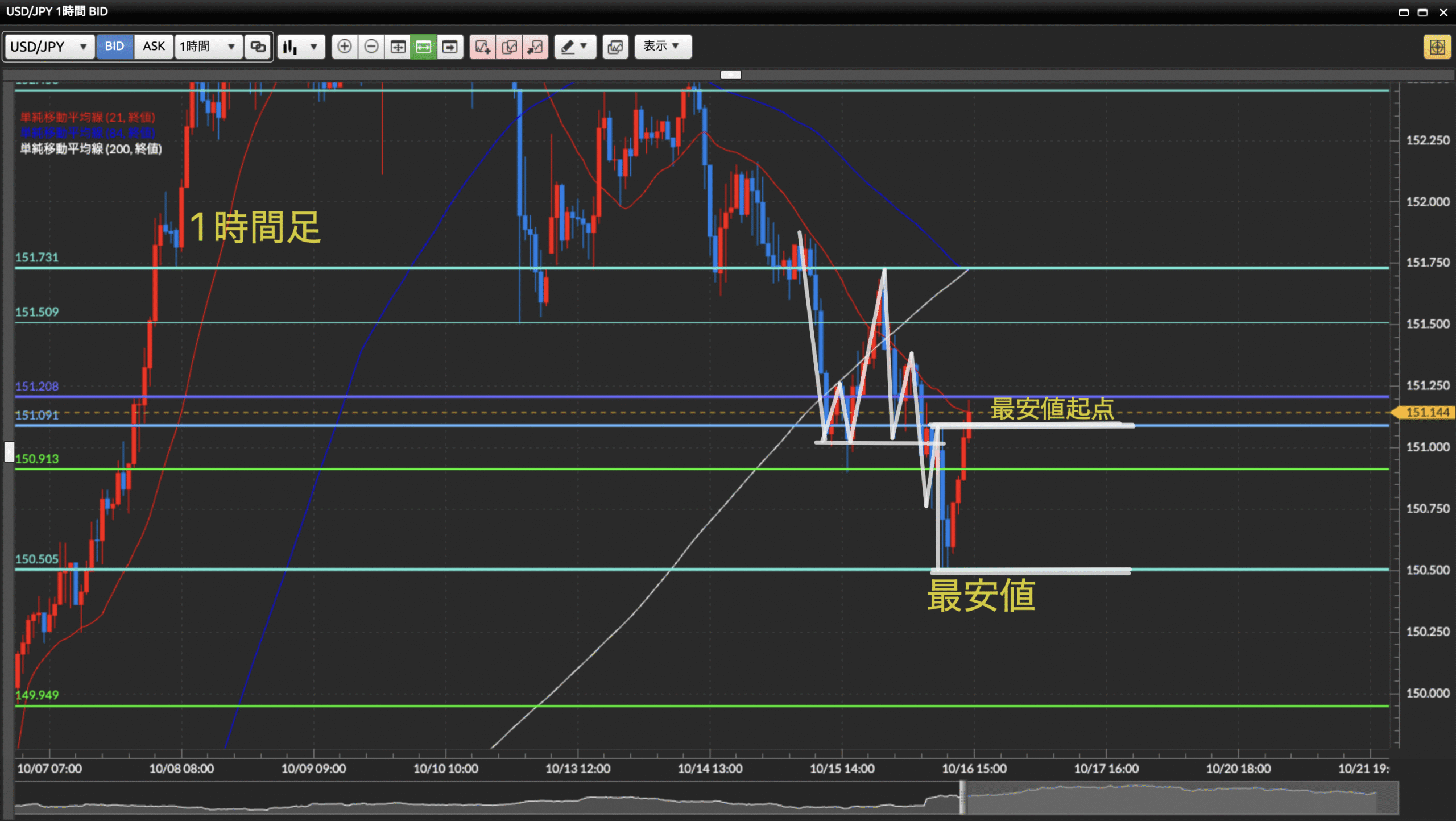Open the USD/JPY currency pair dropdown
Viewport: 1456px width, 822px height.
(49, 47)
